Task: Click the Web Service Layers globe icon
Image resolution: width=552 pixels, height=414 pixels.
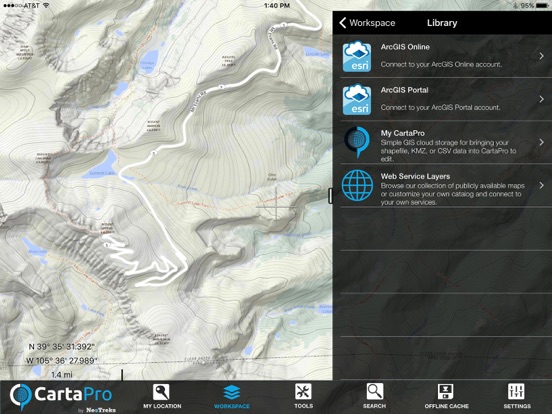Action: (357, 185)
